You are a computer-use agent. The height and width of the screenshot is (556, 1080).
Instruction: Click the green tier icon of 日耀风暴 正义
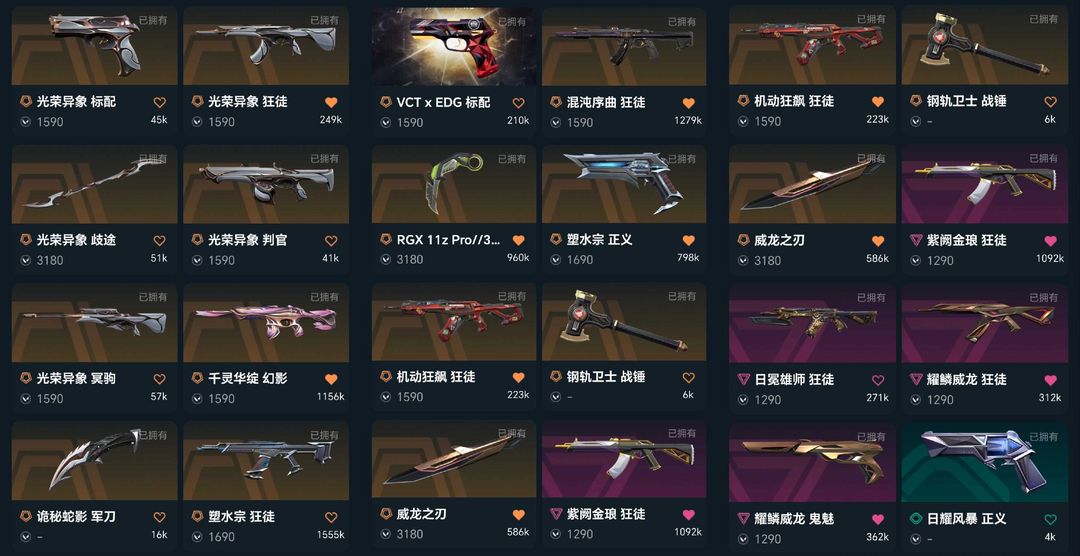[x=915, y=519]
